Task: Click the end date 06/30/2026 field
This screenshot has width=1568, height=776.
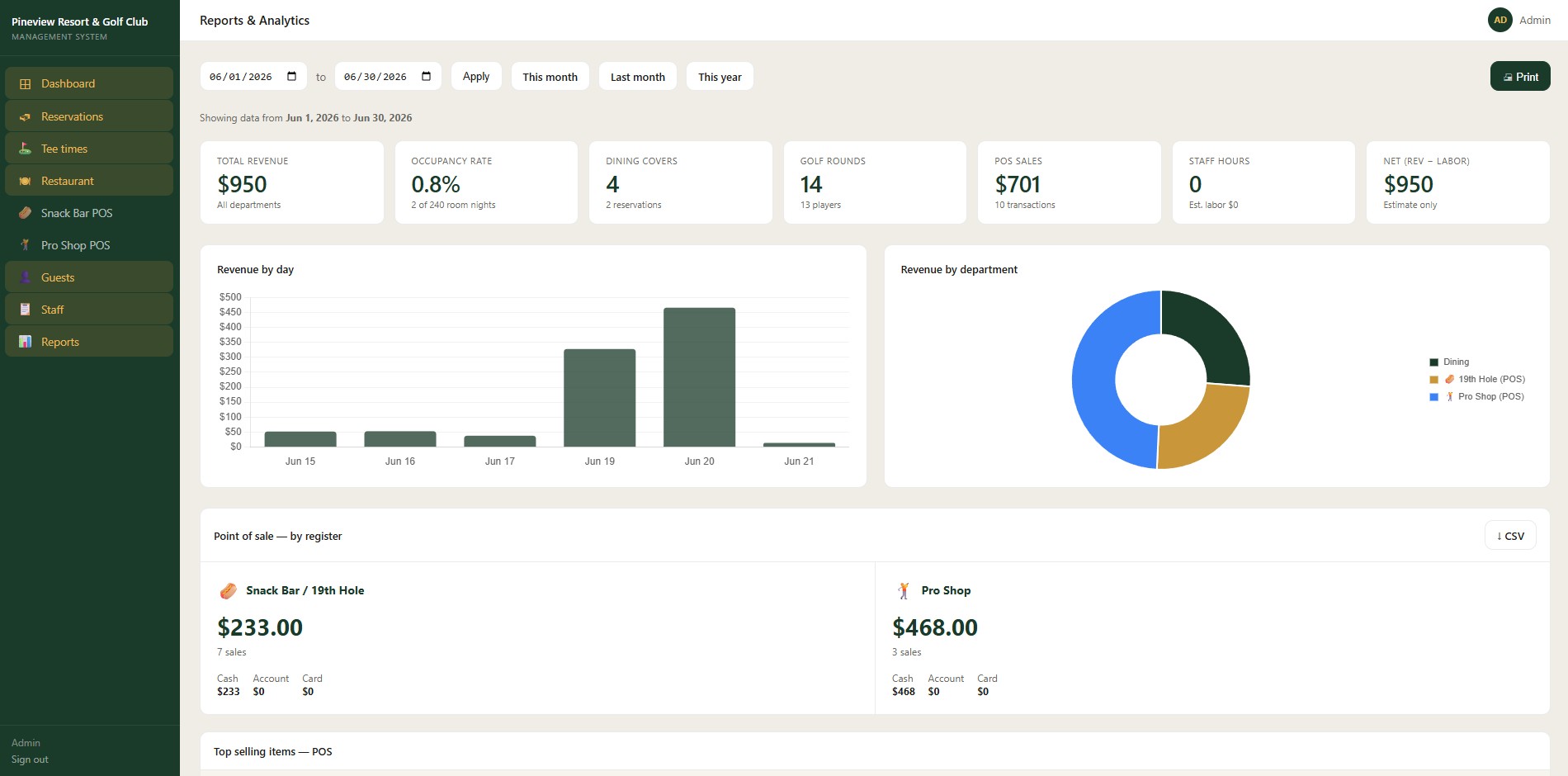Action: pyautogui.click(x=388, y=77)
